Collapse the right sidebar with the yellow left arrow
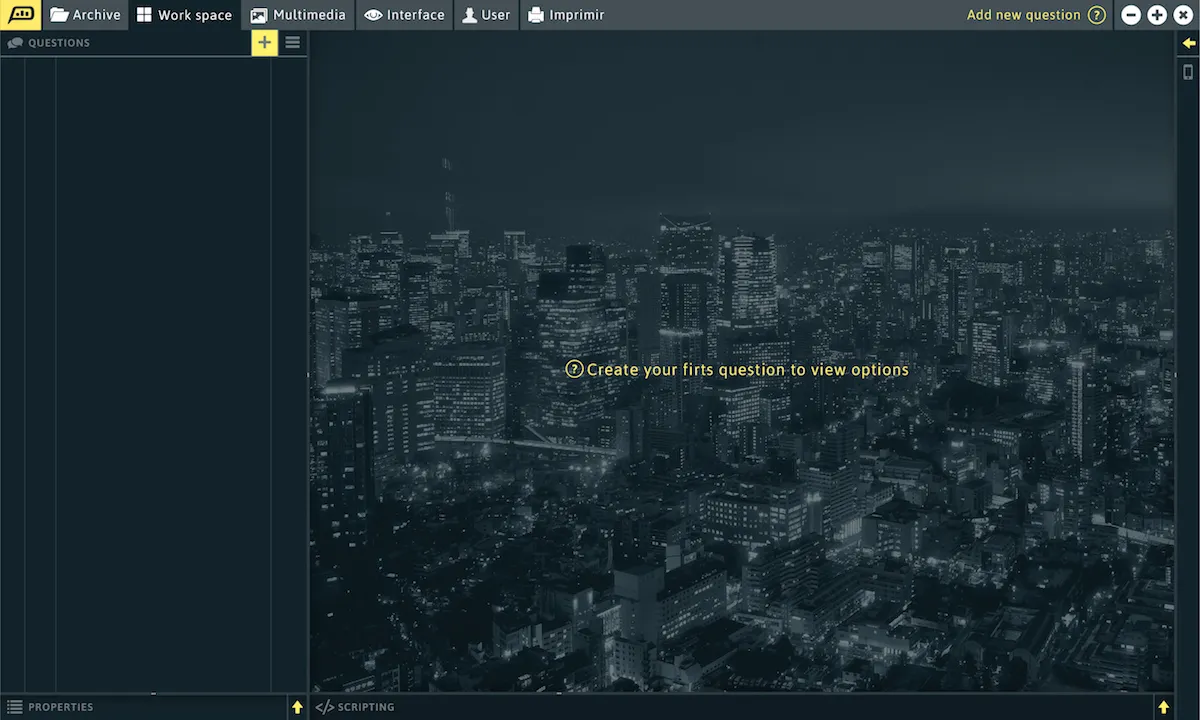 (1188, 43)
